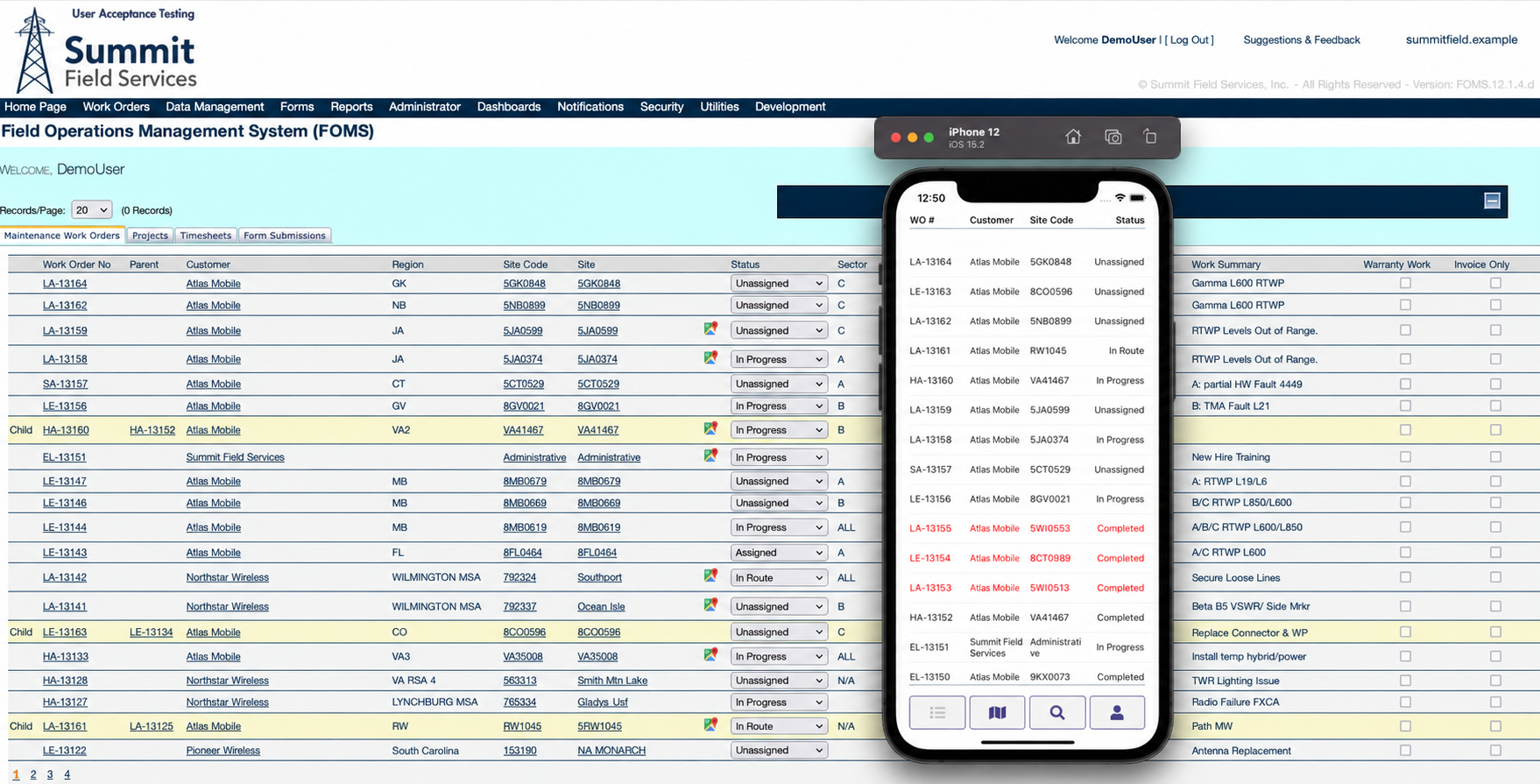Tap the Home icon in the iPhone simulator toolbar
Image resolution: width=1540 pixels, height=784 pixels.
point(1073,137)
